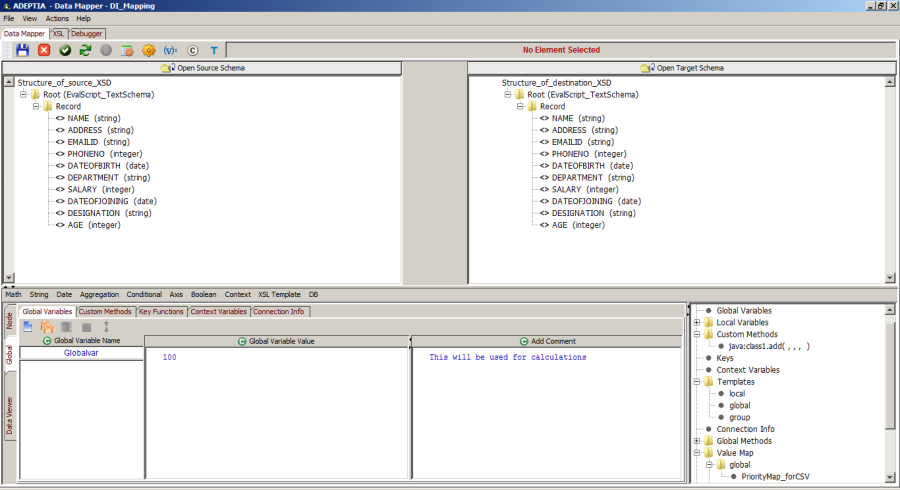Viewport: 900px width, 490px height.
Task: Switch to the Debugger tab
Action: point(86,33)
